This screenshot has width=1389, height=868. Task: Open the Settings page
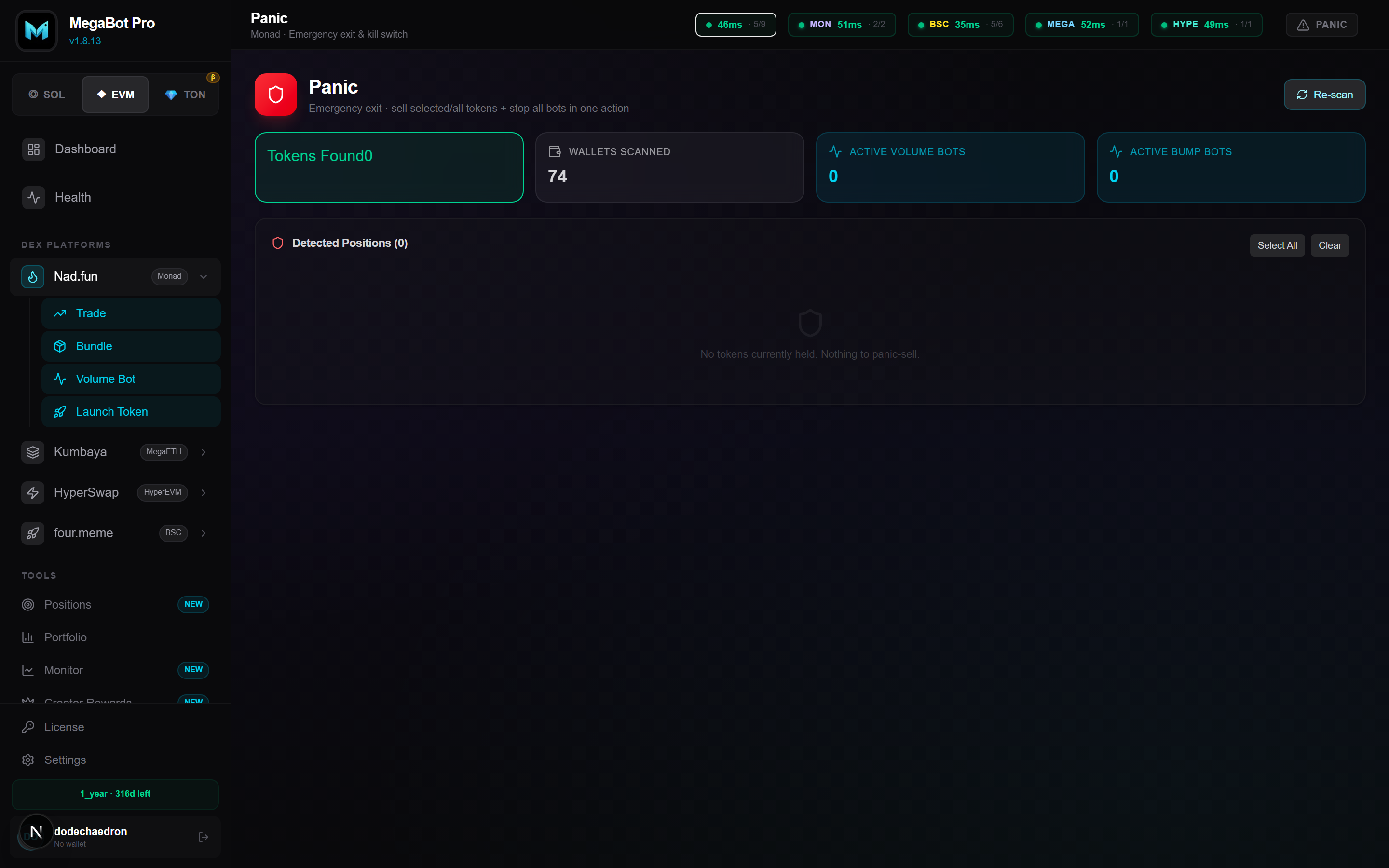(x=115, y=760)
